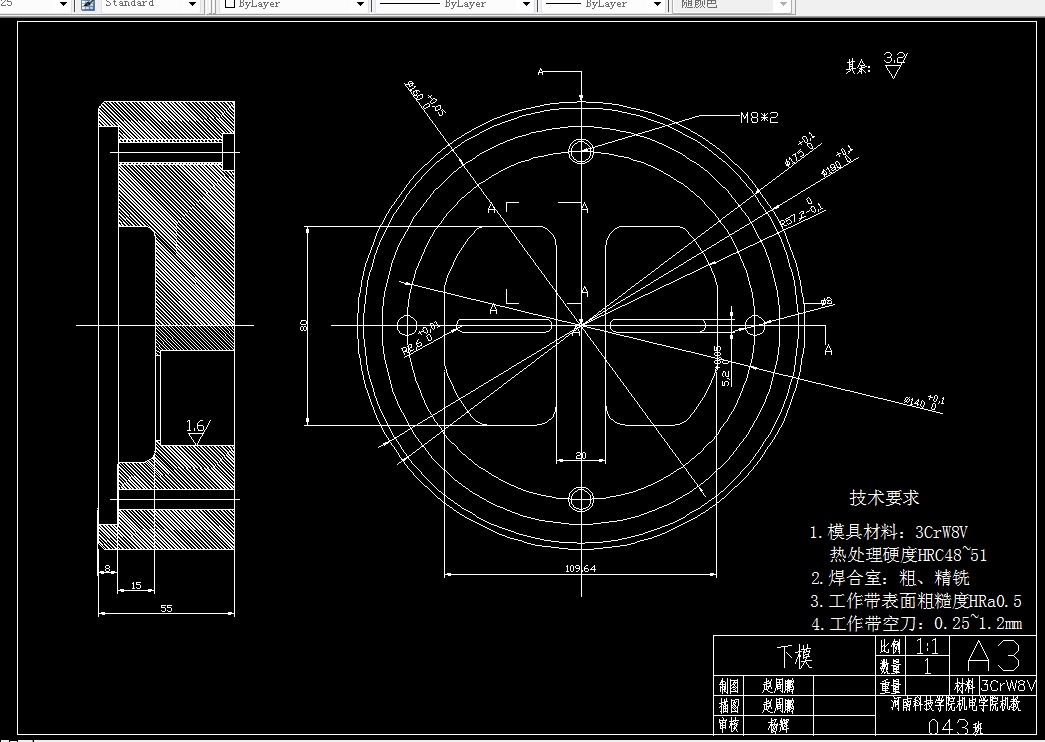Select the 重量 label cell
The image size is (1045, 742).
(891, 686)
